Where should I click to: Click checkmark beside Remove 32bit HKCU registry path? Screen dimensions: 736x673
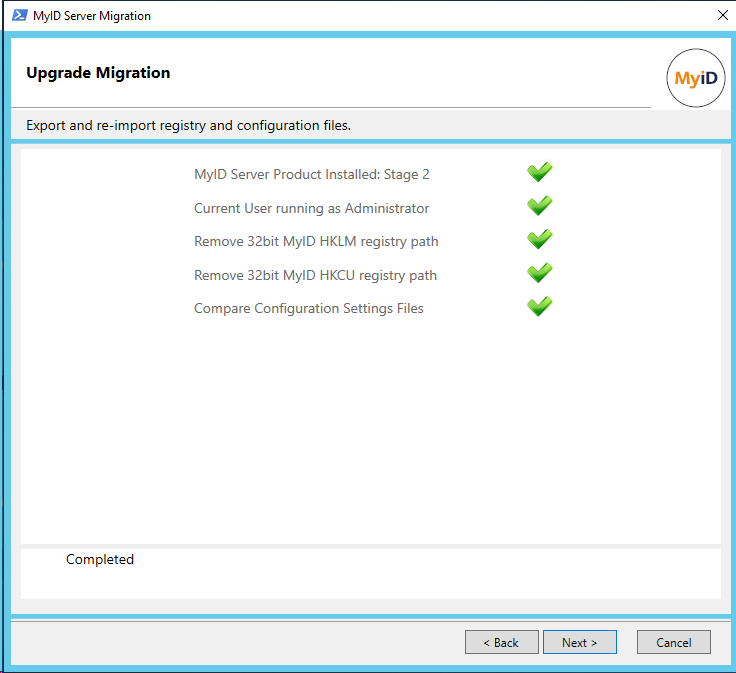[x=539, y=273]
